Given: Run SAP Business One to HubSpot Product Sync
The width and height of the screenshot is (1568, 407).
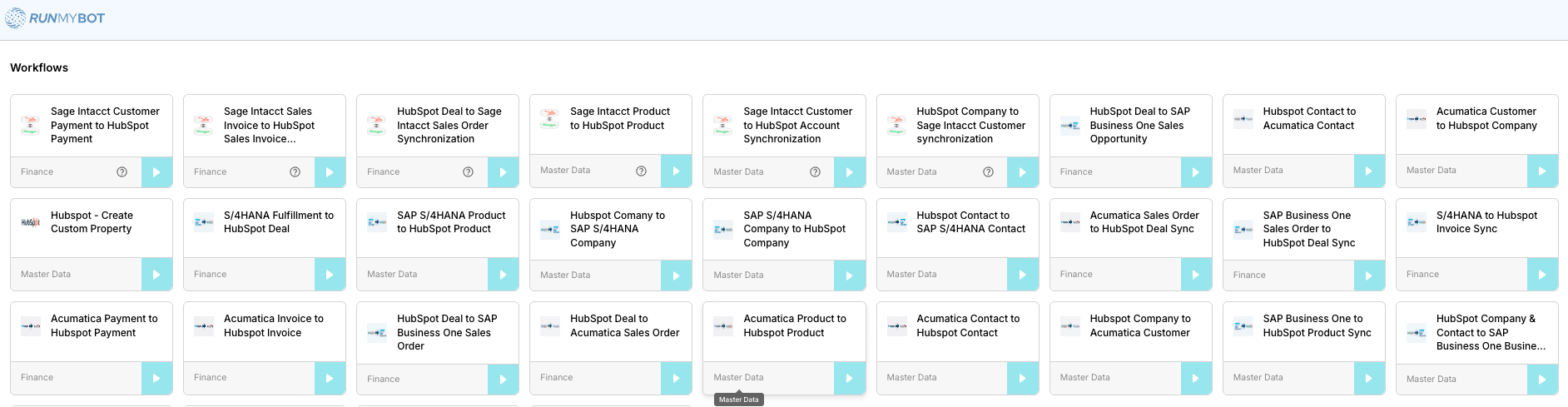Looking at the screenshot, I should [x=1369, y=378].
